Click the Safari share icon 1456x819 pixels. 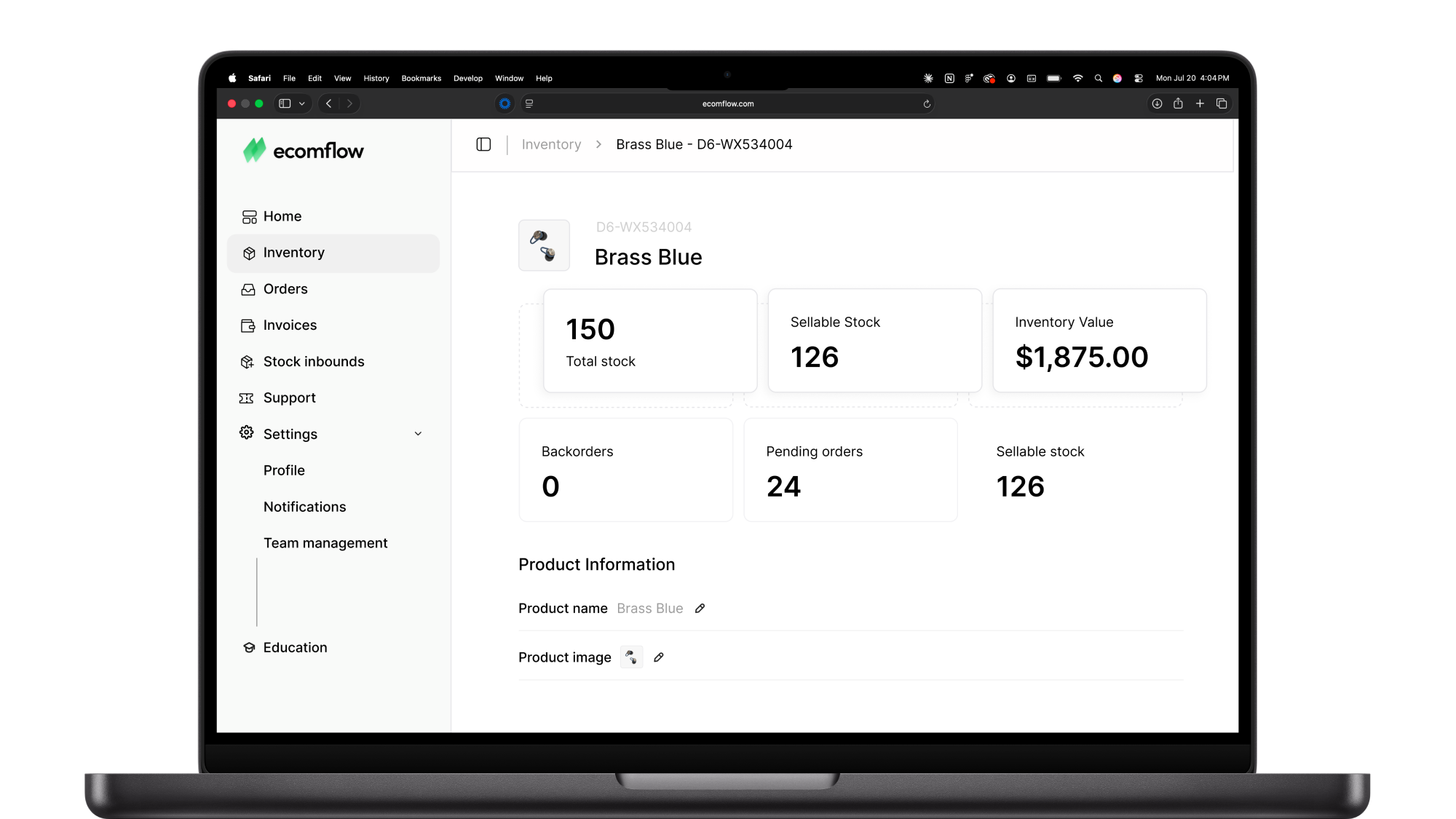click(x=1178, y=103)
